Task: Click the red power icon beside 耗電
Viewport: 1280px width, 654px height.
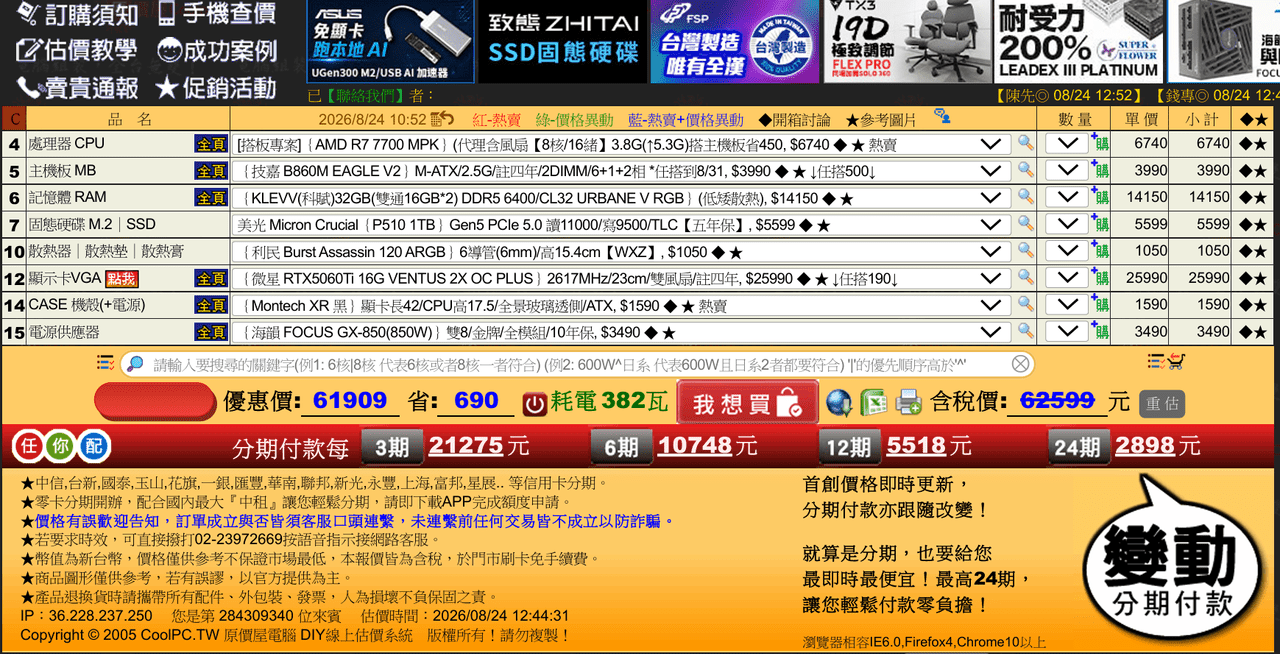Action: (535, 403)
